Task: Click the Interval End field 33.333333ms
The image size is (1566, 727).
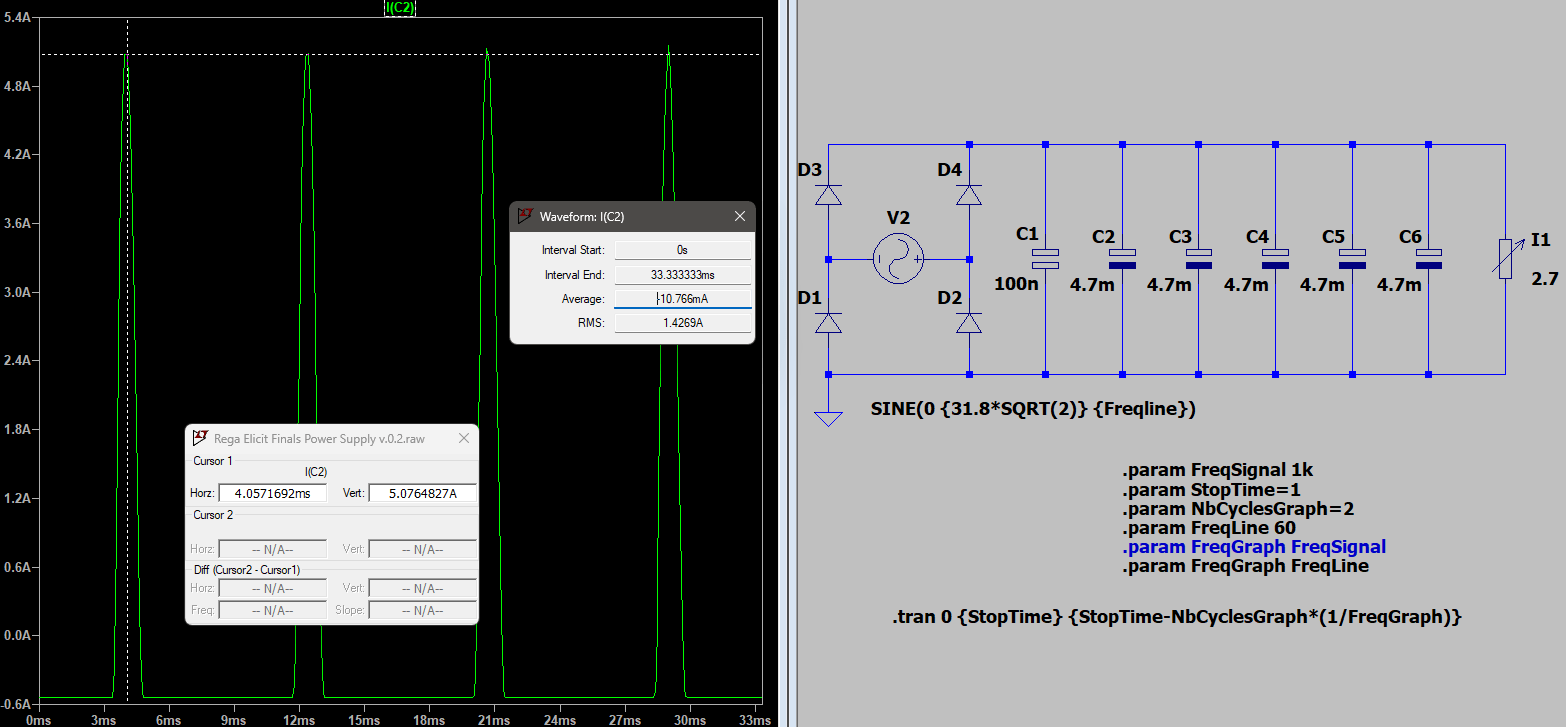Action: [x=682, y=274]
